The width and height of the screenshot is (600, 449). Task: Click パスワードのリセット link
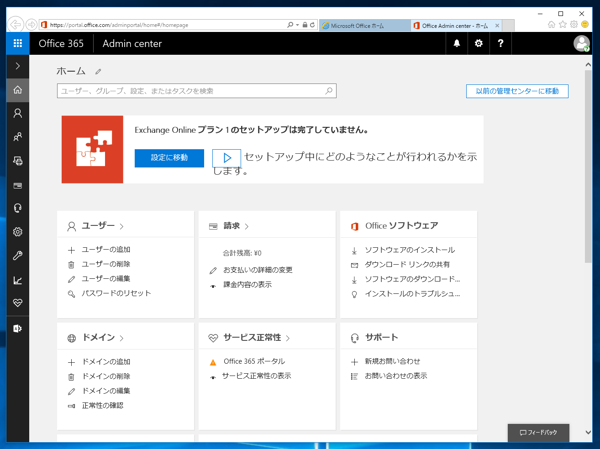116,293
